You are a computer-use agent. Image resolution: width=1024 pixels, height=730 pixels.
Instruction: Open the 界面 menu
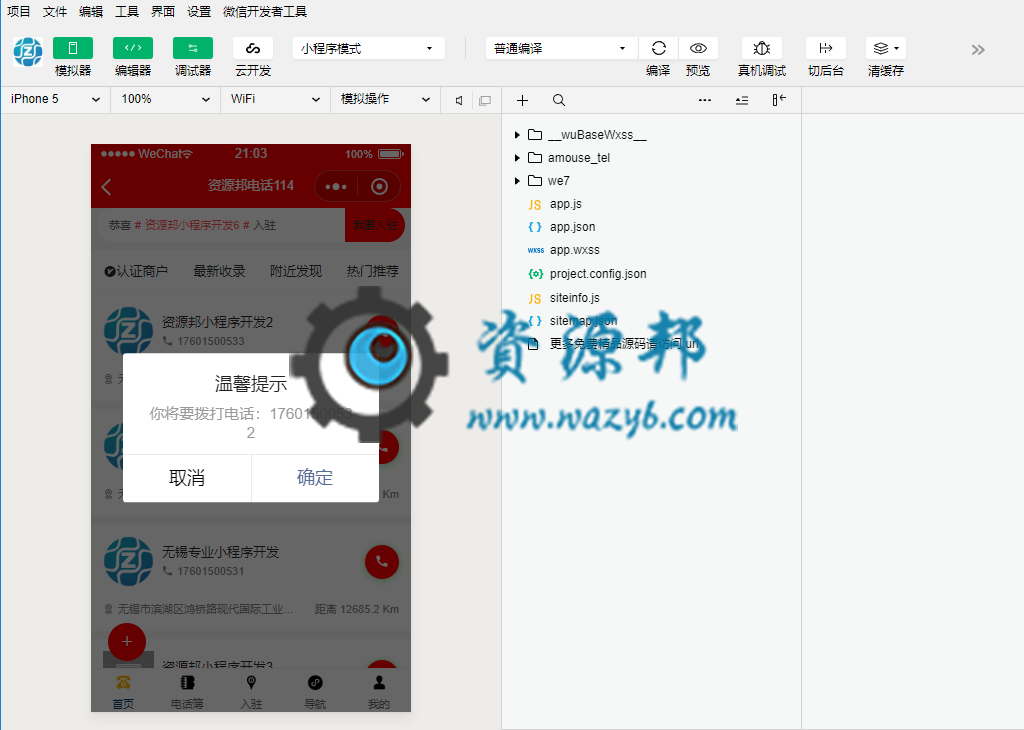163,11
